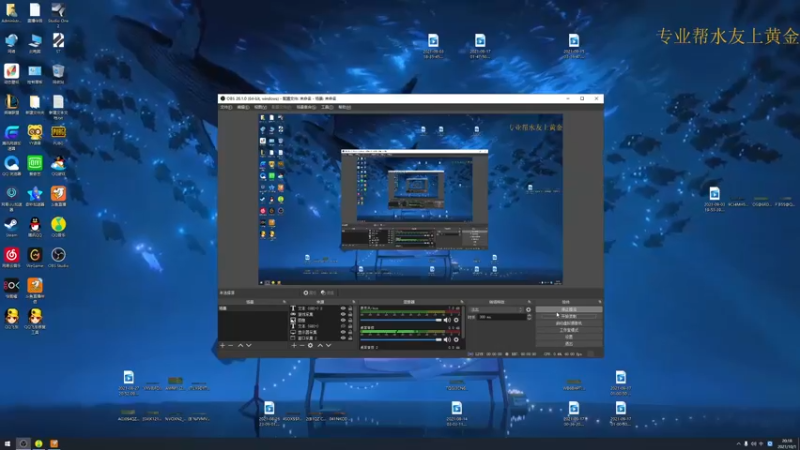Open source properties gear in sources toolbar

pyautogui.click(x=310, y=345)
